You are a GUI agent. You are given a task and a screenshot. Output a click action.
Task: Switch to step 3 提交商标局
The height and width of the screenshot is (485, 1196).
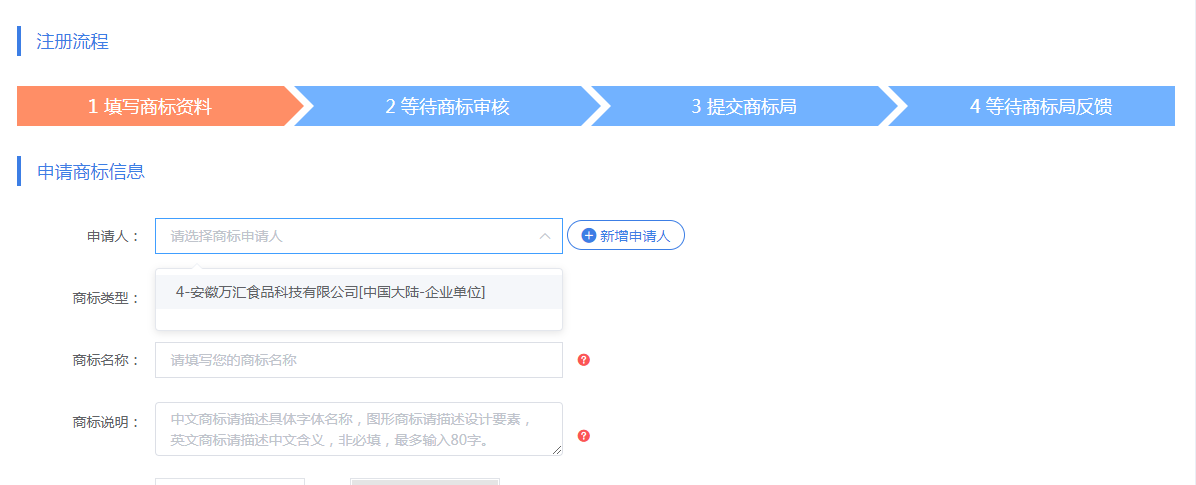click(x=743, y=107)
